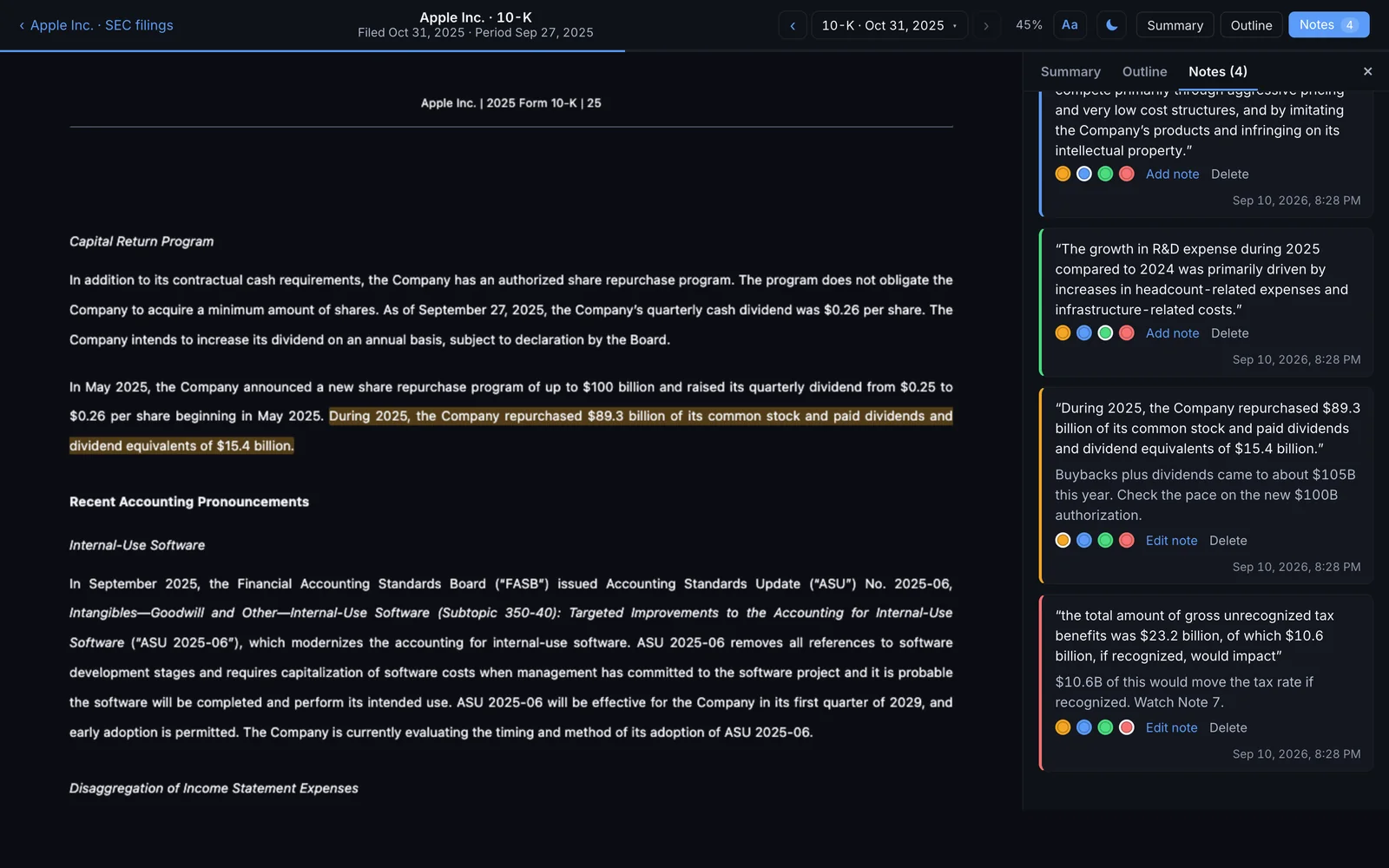This screenshot has width=1389, height=868.
Task: Click the page header 'Apple Inc. | 2025 Form 10-K | 25'
Action: pyautogui.click(x=511, y=102)
